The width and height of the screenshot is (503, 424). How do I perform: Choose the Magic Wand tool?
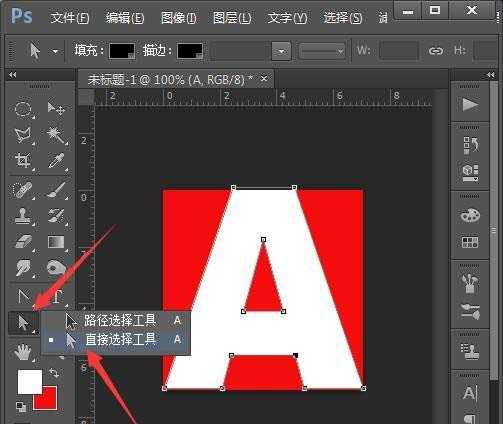(56, 135)
